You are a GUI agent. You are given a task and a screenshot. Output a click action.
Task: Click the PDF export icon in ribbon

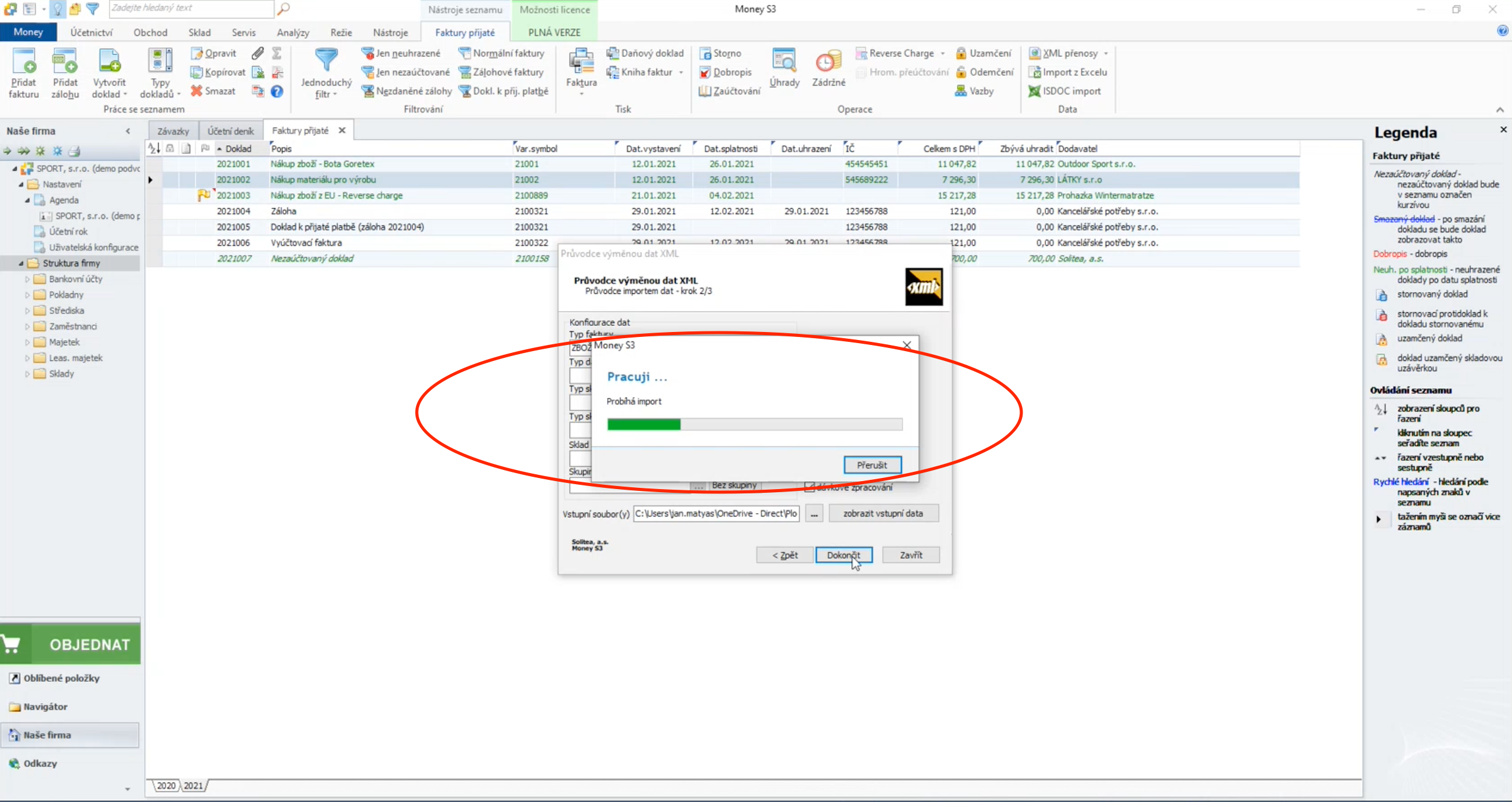[277, 72]
